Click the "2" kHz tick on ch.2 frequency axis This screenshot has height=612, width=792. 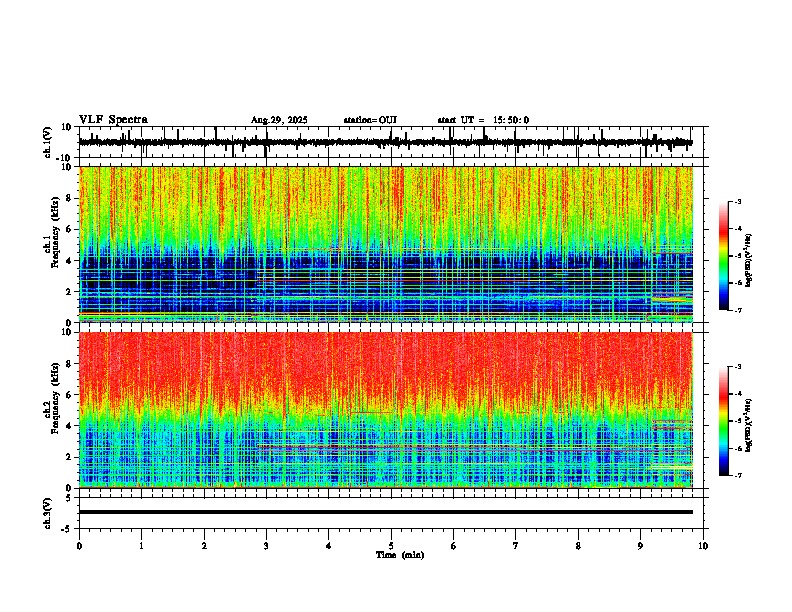click(69, 457)
